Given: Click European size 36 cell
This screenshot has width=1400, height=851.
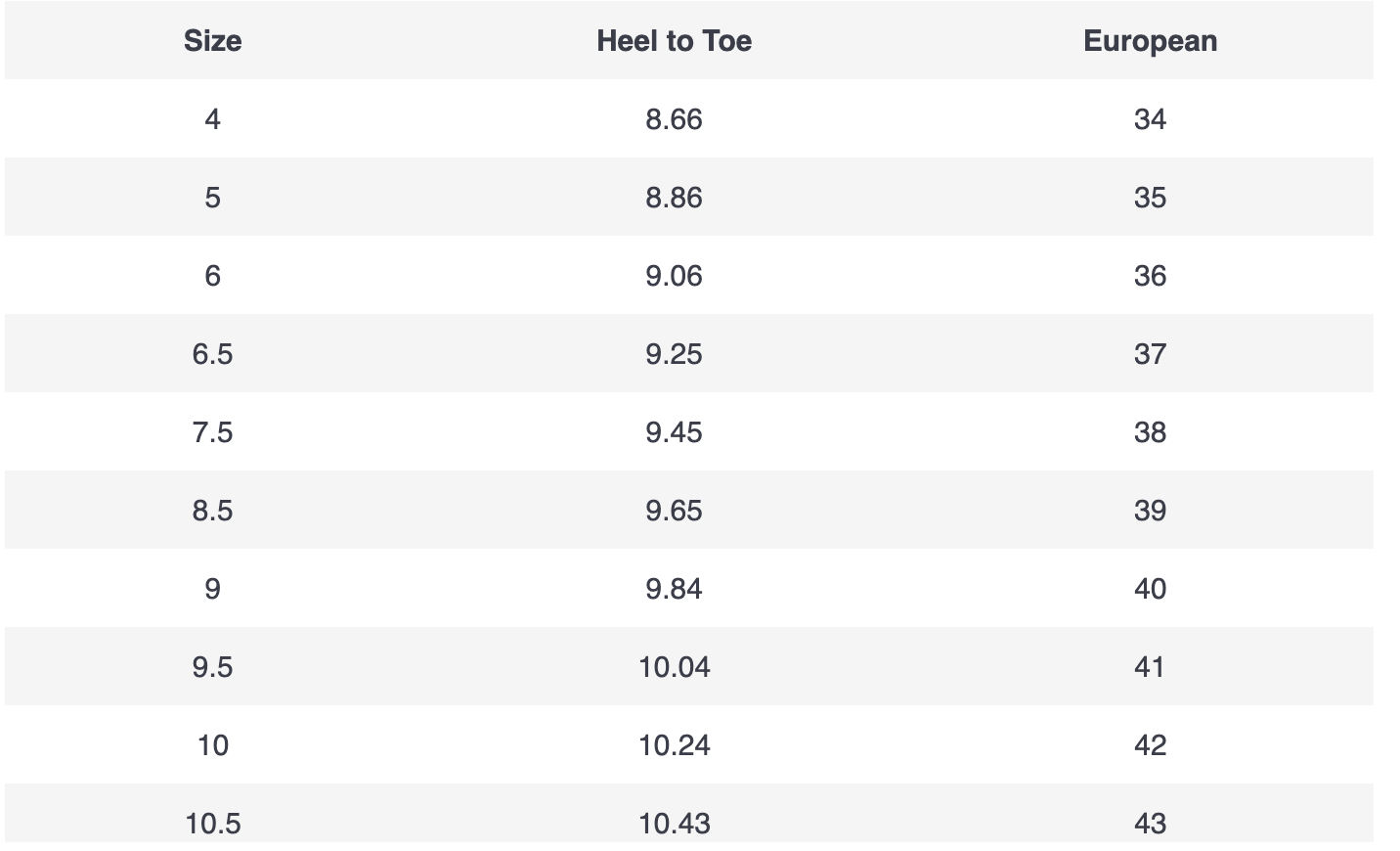Looking at the screenshot, I should pos(1150,276).
